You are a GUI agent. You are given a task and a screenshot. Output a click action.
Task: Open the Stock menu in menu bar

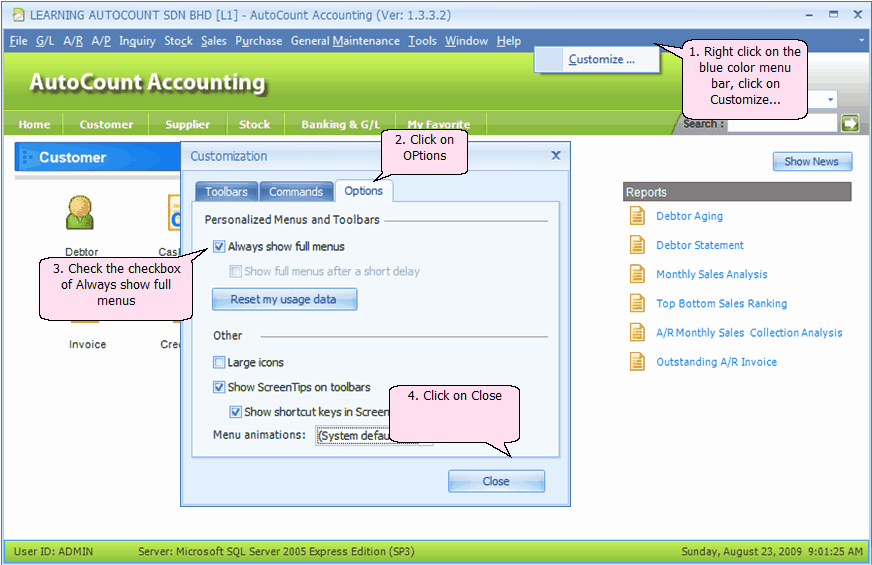(x=179, y=41)
